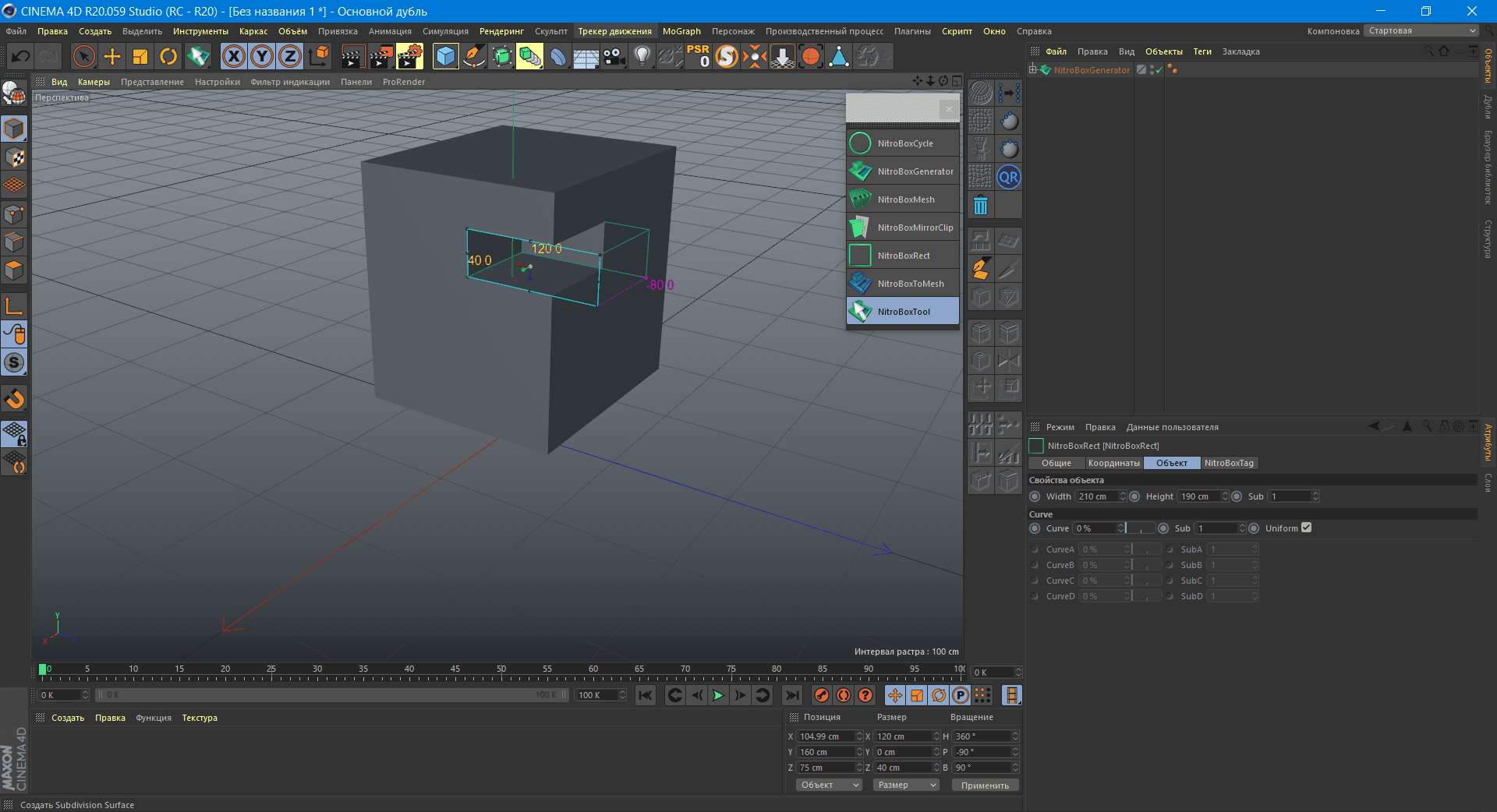Increment Width value stepper
1497x812 pixels.
[1123, 496]
